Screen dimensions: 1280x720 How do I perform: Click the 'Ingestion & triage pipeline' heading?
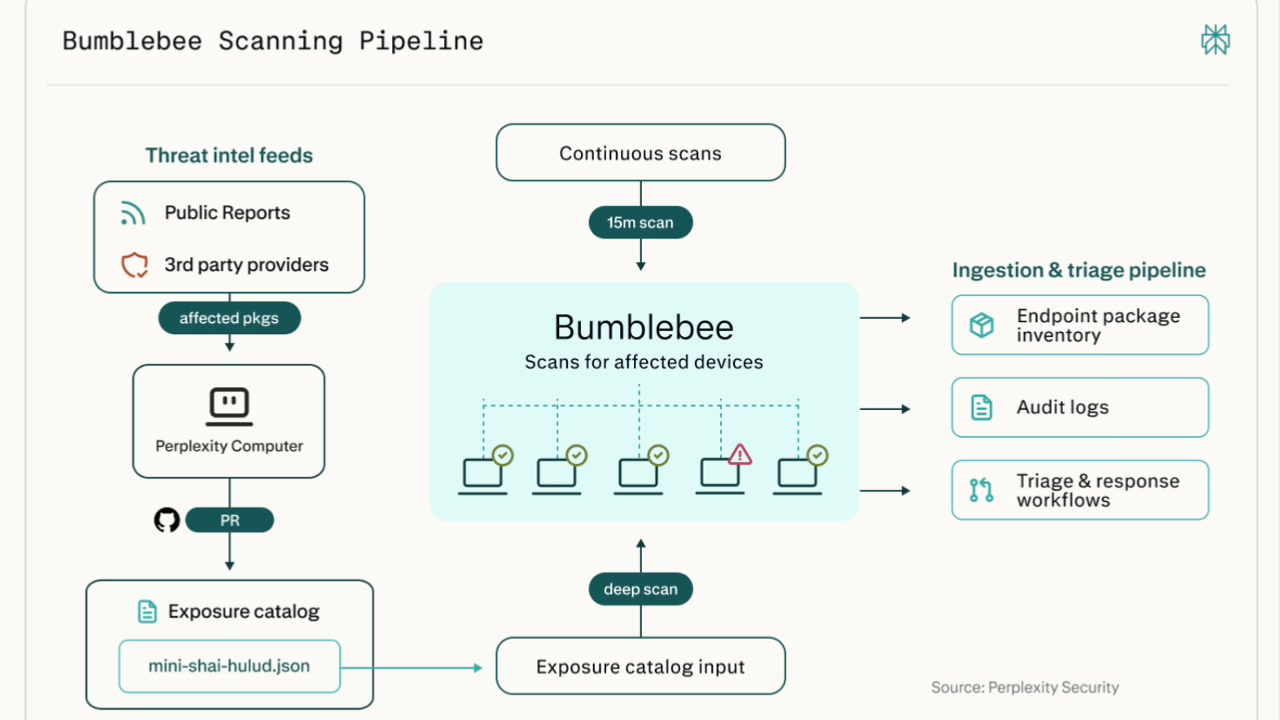point(1079,270)
